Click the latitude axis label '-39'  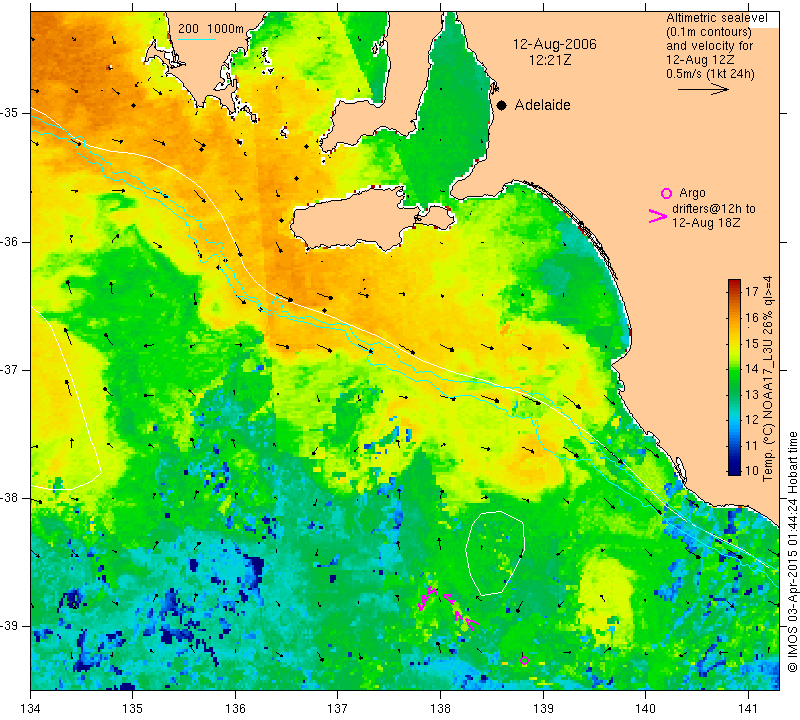tap(9, 626)
